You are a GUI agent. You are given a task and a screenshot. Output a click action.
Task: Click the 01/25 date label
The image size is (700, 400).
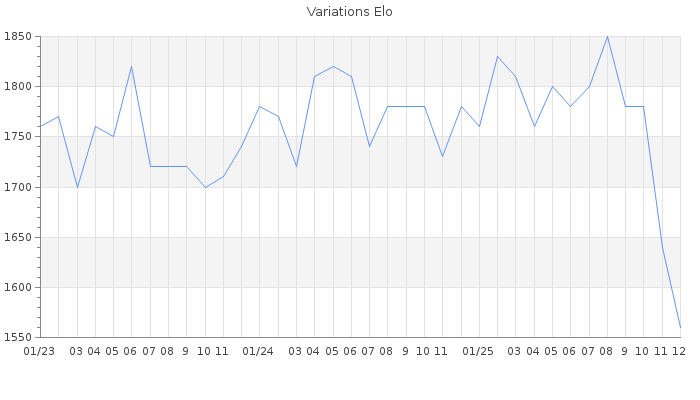[x=479, y=351]
